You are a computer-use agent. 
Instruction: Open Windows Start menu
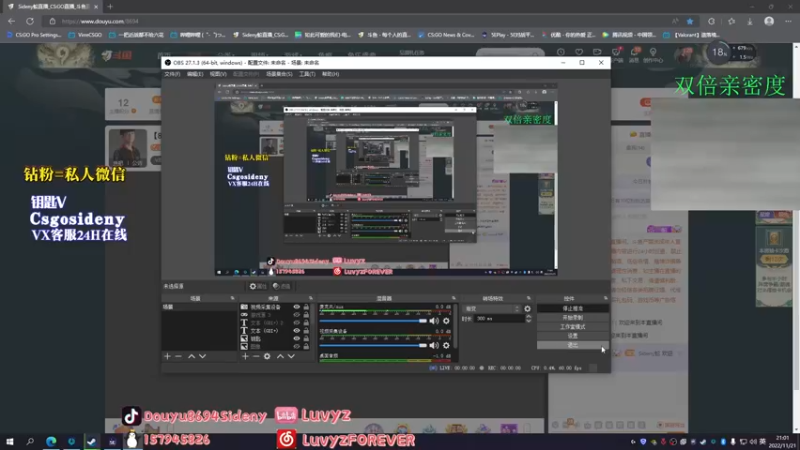click(x=9, y=441)
